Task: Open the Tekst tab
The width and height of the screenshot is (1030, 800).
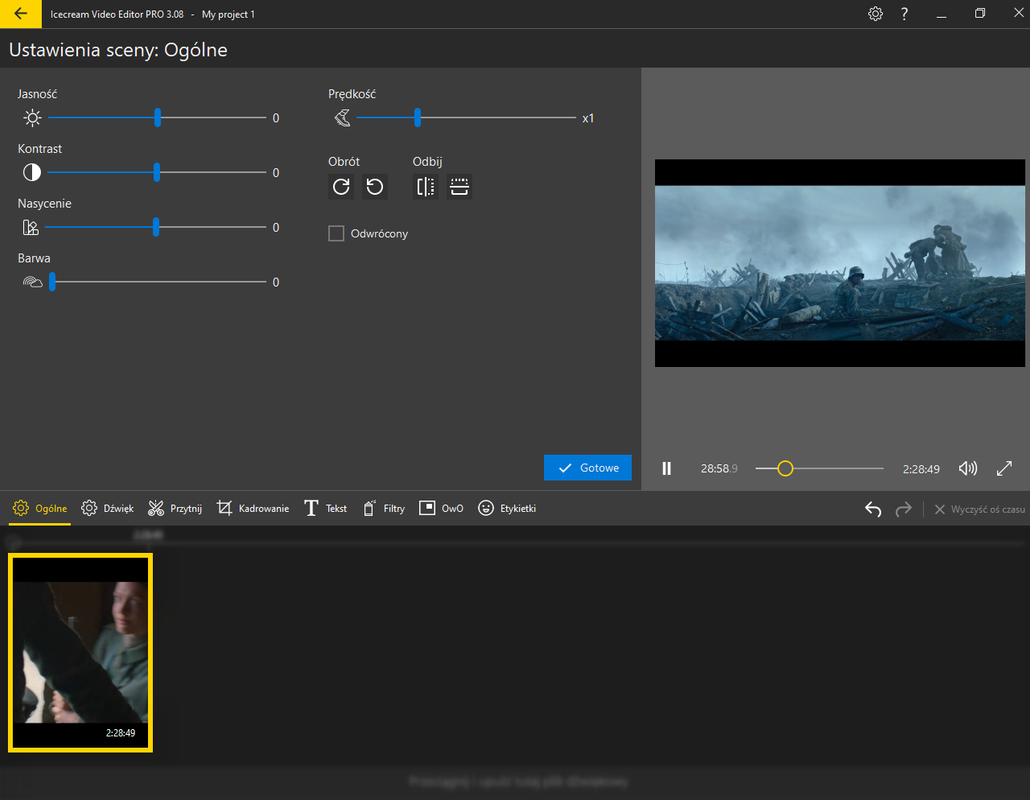Action: tap(325, 508)
